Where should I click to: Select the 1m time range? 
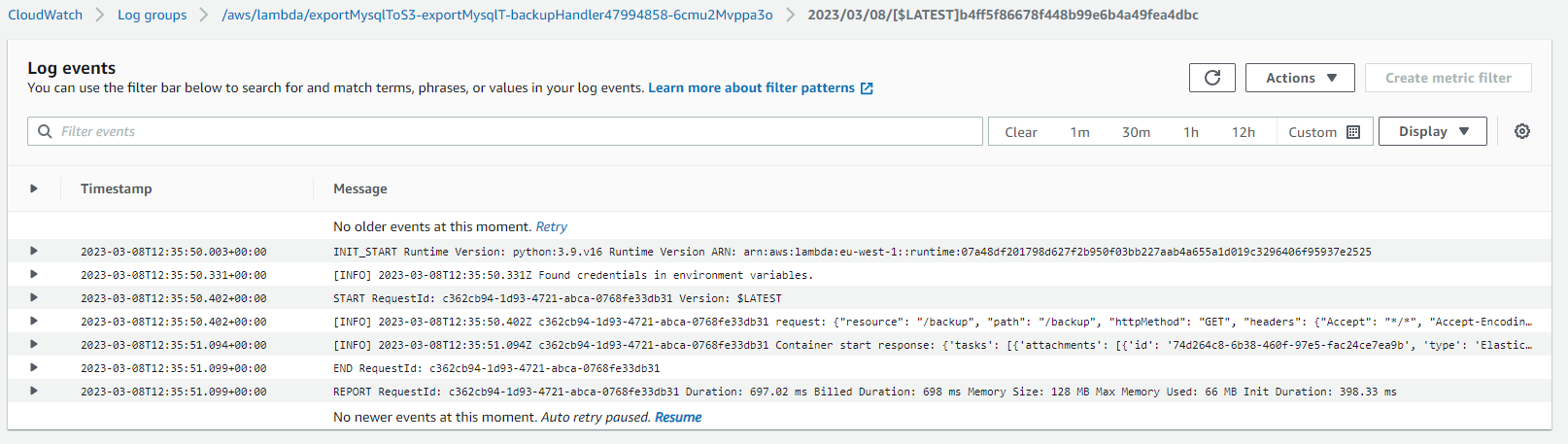click(1079, 132)
